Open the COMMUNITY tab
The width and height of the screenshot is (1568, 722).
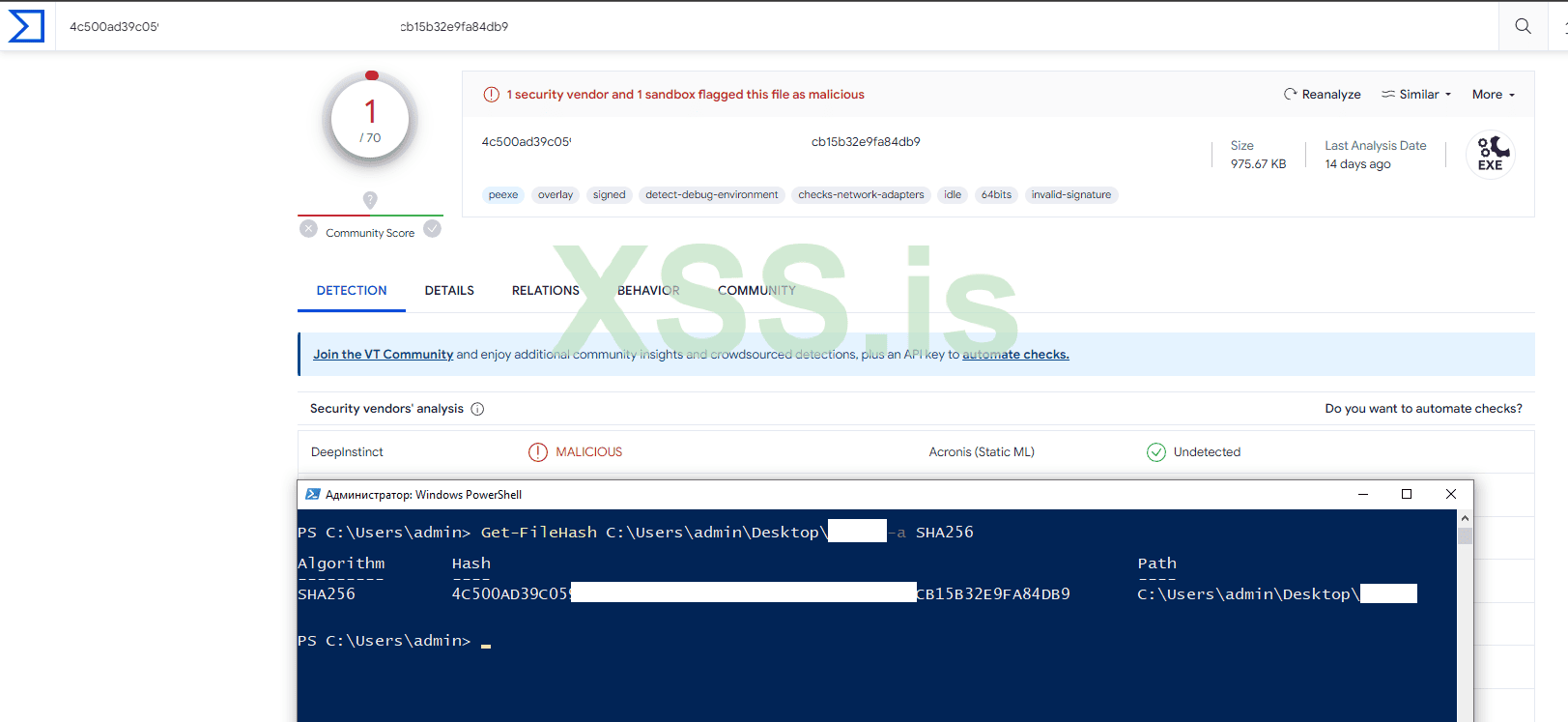[x=756, y=290]
